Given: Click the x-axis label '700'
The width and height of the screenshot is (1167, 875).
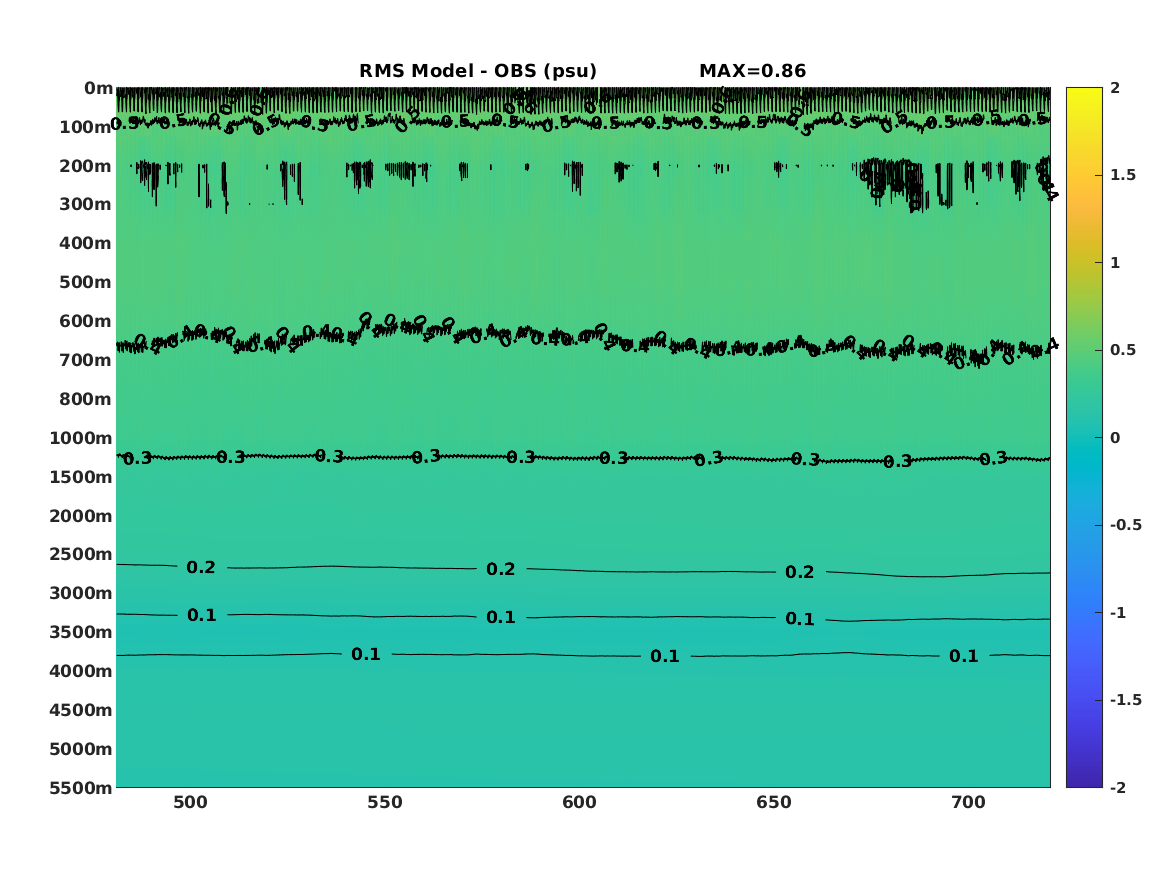Looking at the screenshot, I should [968, 803].
